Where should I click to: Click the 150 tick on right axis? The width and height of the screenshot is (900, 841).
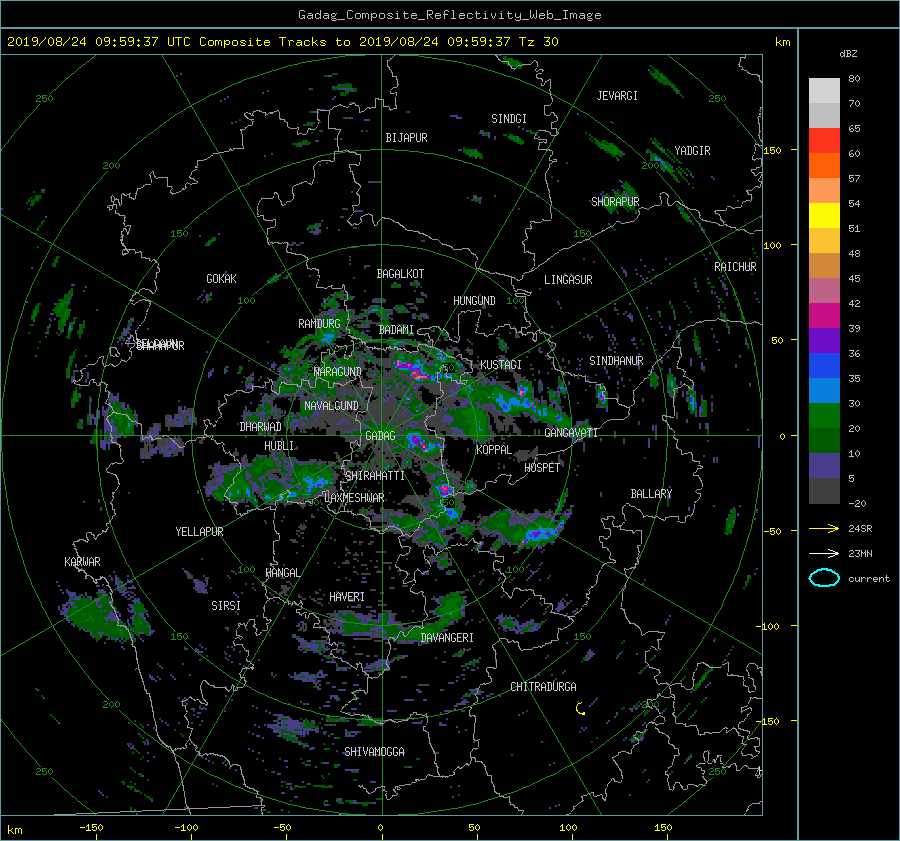[773, 150]
